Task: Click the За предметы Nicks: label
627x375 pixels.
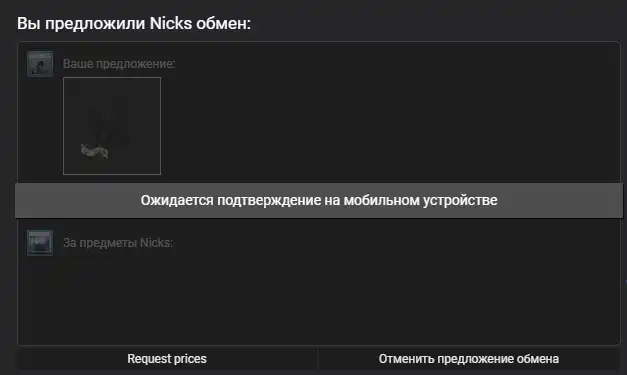Action: (118, 243)
